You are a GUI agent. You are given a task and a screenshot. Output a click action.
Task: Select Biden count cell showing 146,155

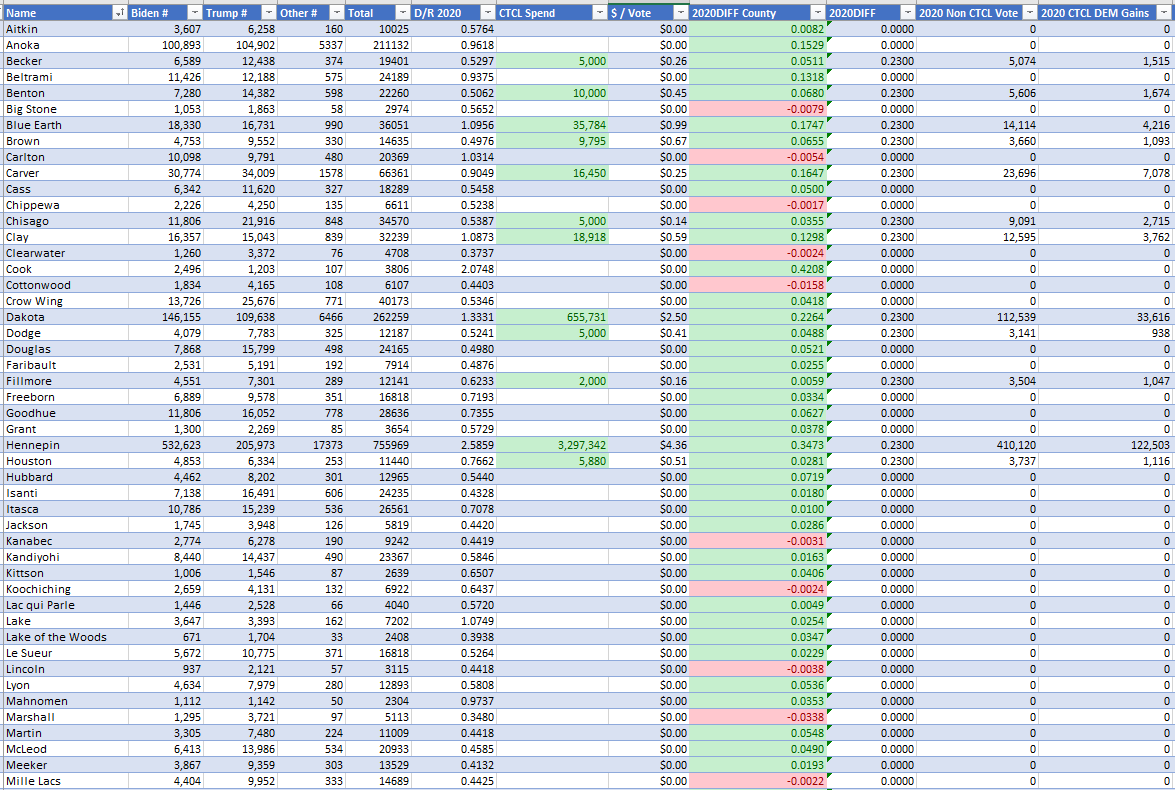(165, 317)
